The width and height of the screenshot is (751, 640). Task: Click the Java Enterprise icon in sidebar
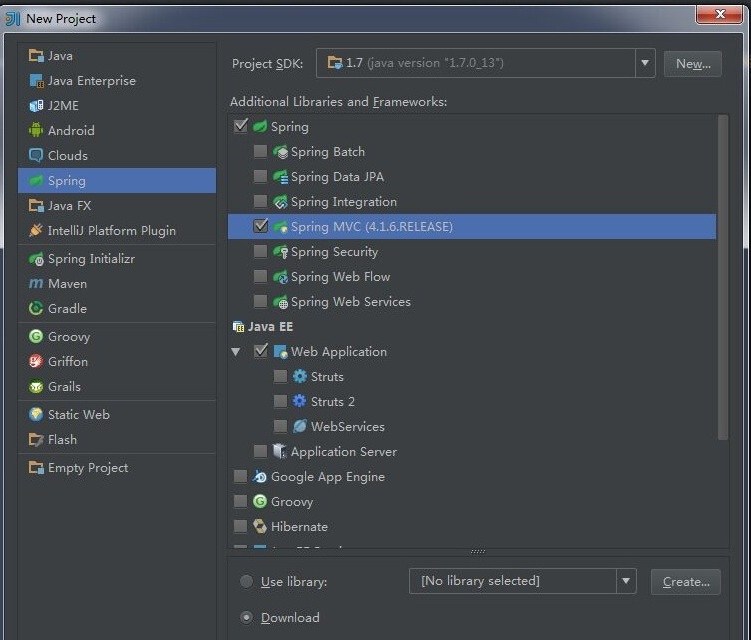click(x=36, y=80)
